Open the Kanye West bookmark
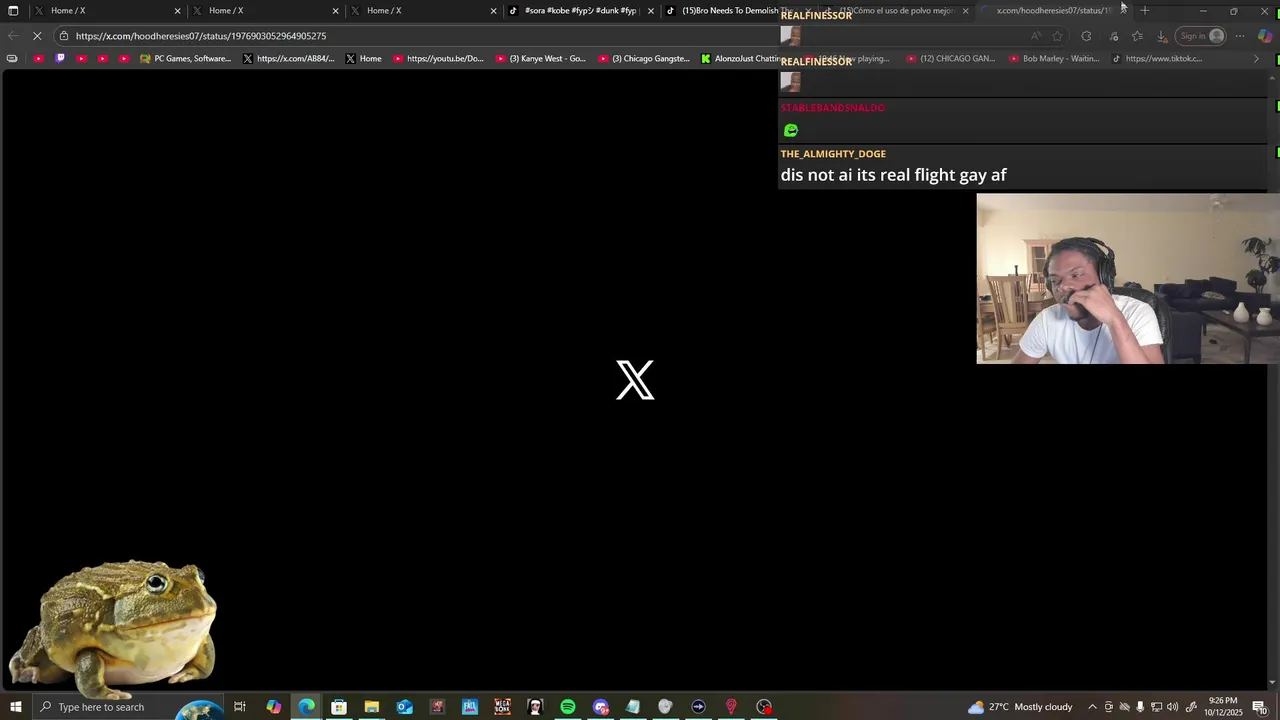This screenshot has height=720, width=1280. click(x=541, y=58)
